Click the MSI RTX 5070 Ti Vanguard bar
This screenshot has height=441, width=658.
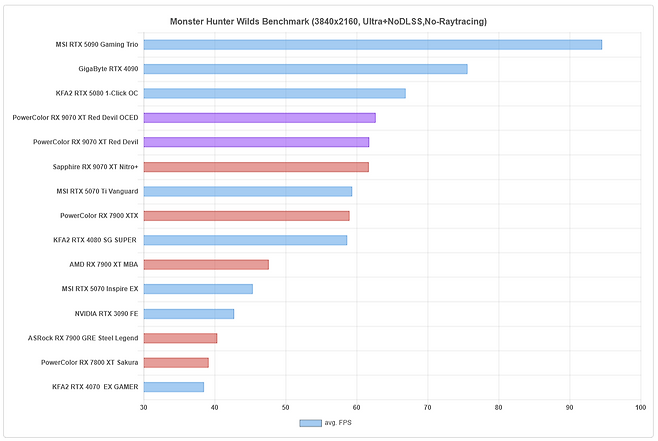(x=247, y=191)
